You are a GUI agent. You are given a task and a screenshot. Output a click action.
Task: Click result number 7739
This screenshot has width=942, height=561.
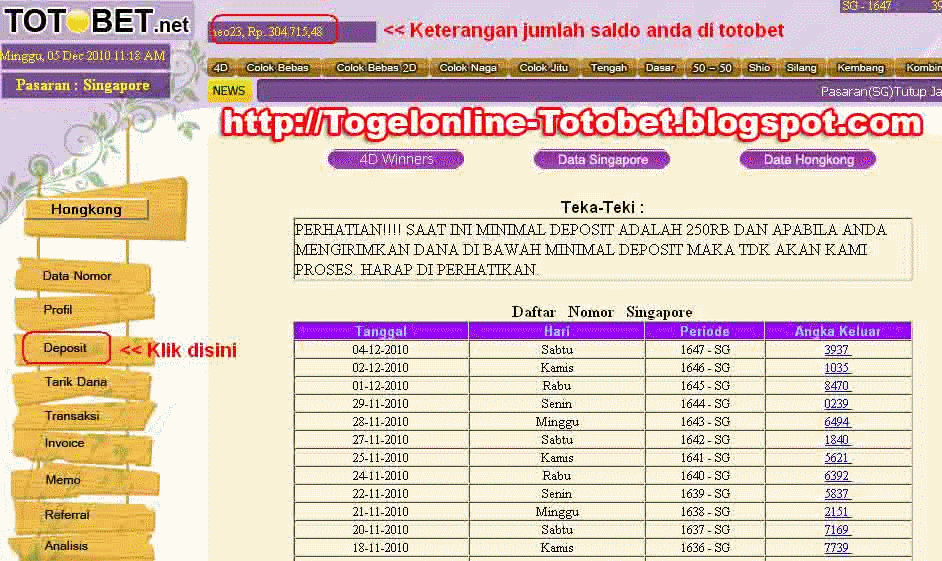pos(837,548)
